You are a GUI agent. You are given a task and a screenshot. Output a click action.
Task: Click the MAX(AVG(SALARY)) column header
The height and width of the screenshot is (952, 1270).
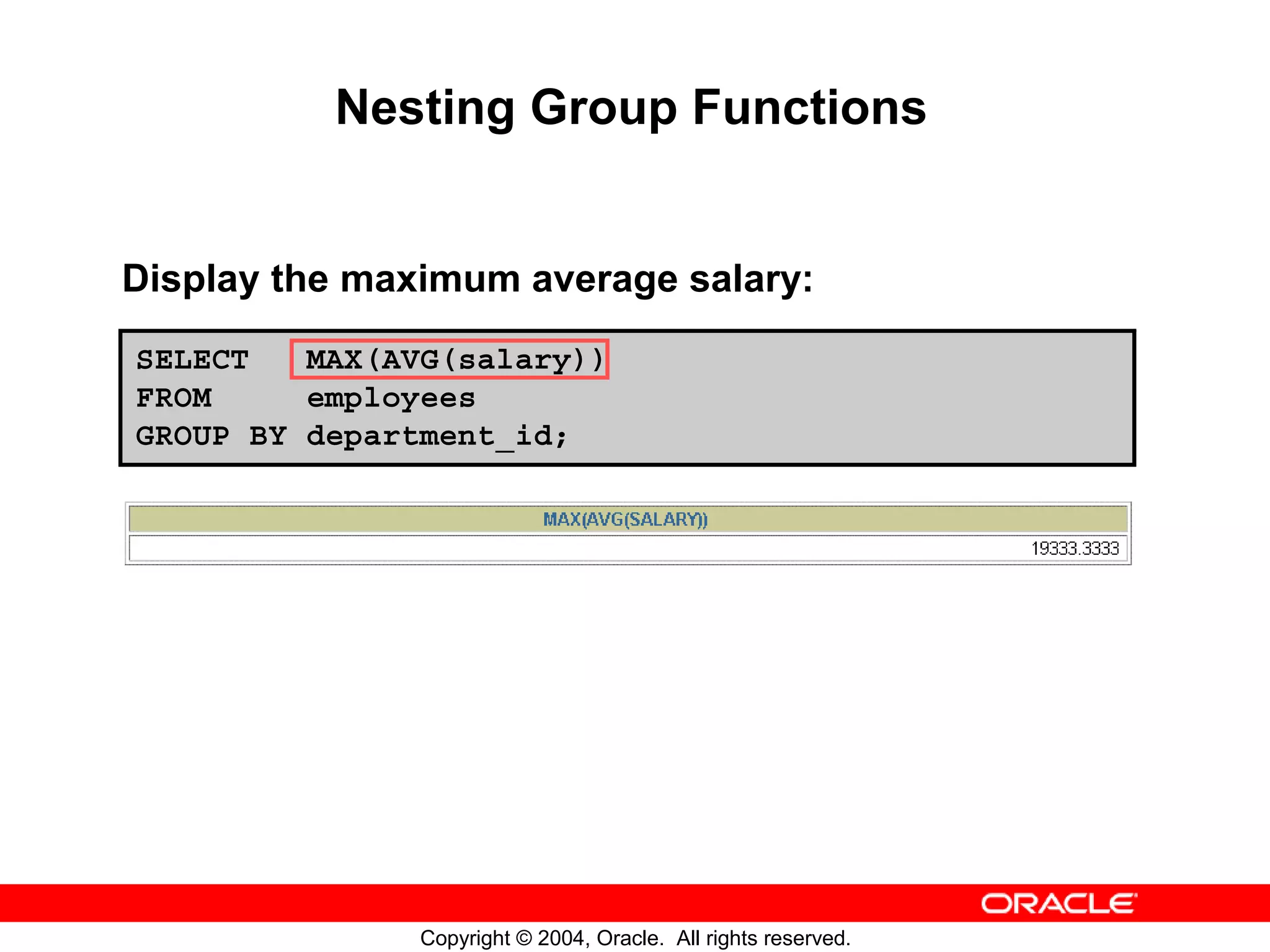(x=625, y=519)
